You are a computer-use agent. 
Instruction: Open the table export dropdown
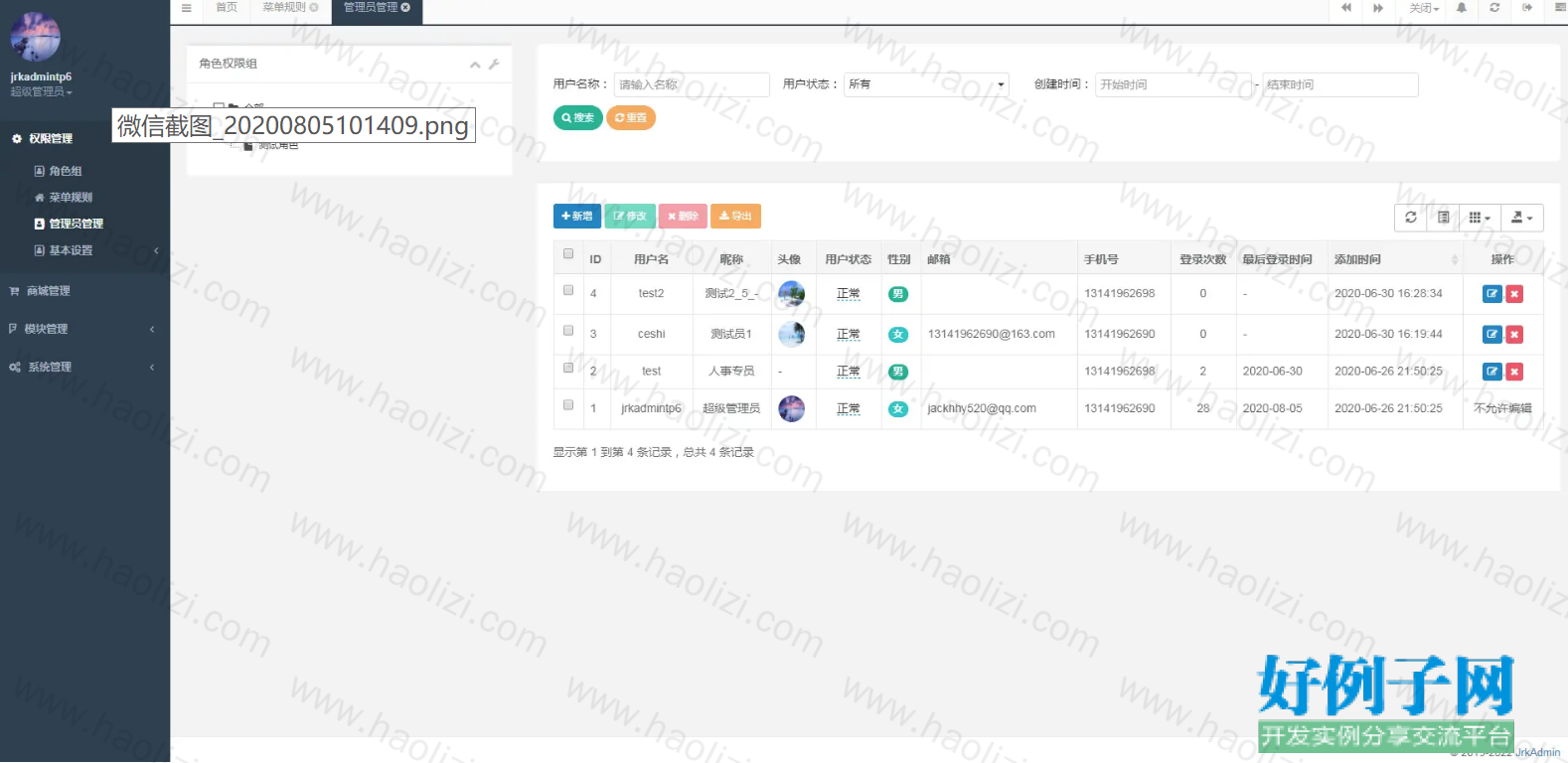pyautogui.click(x=1521, y=218)
